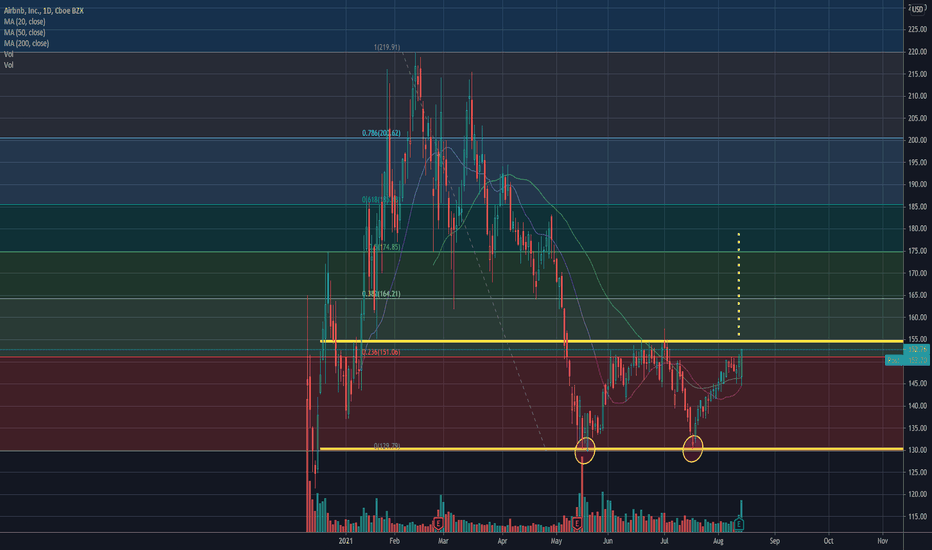Select the yellow horizontal line at 155
932x550 pixels.
point(611,341)
